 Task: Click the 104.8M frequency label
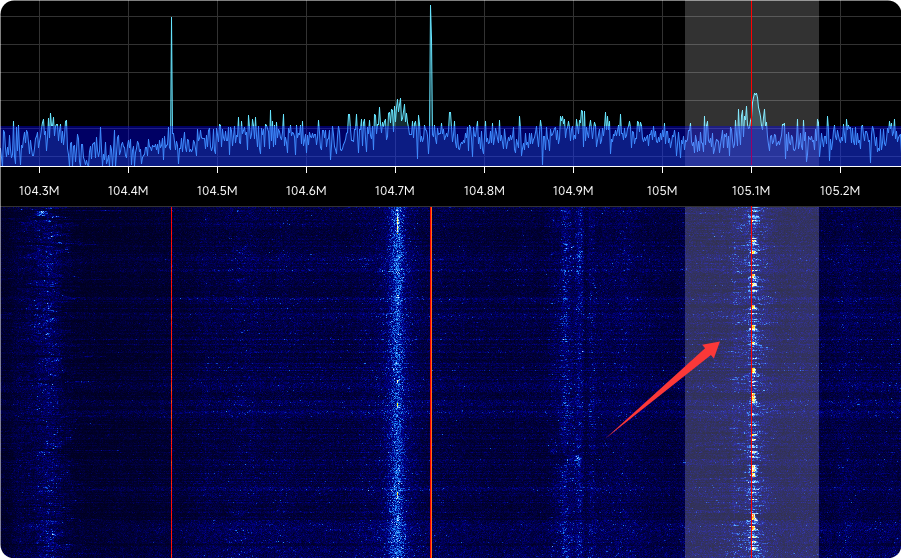484,191
